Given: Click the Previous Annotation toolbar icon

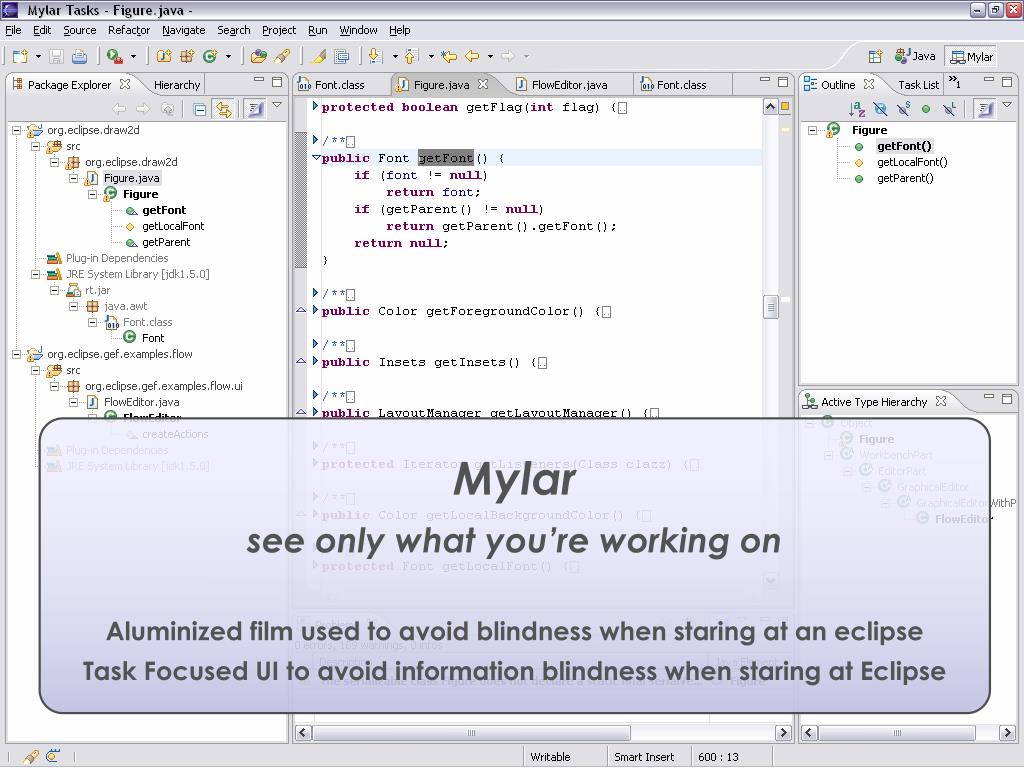Looking at the screenshot, I should coord(411,57).
